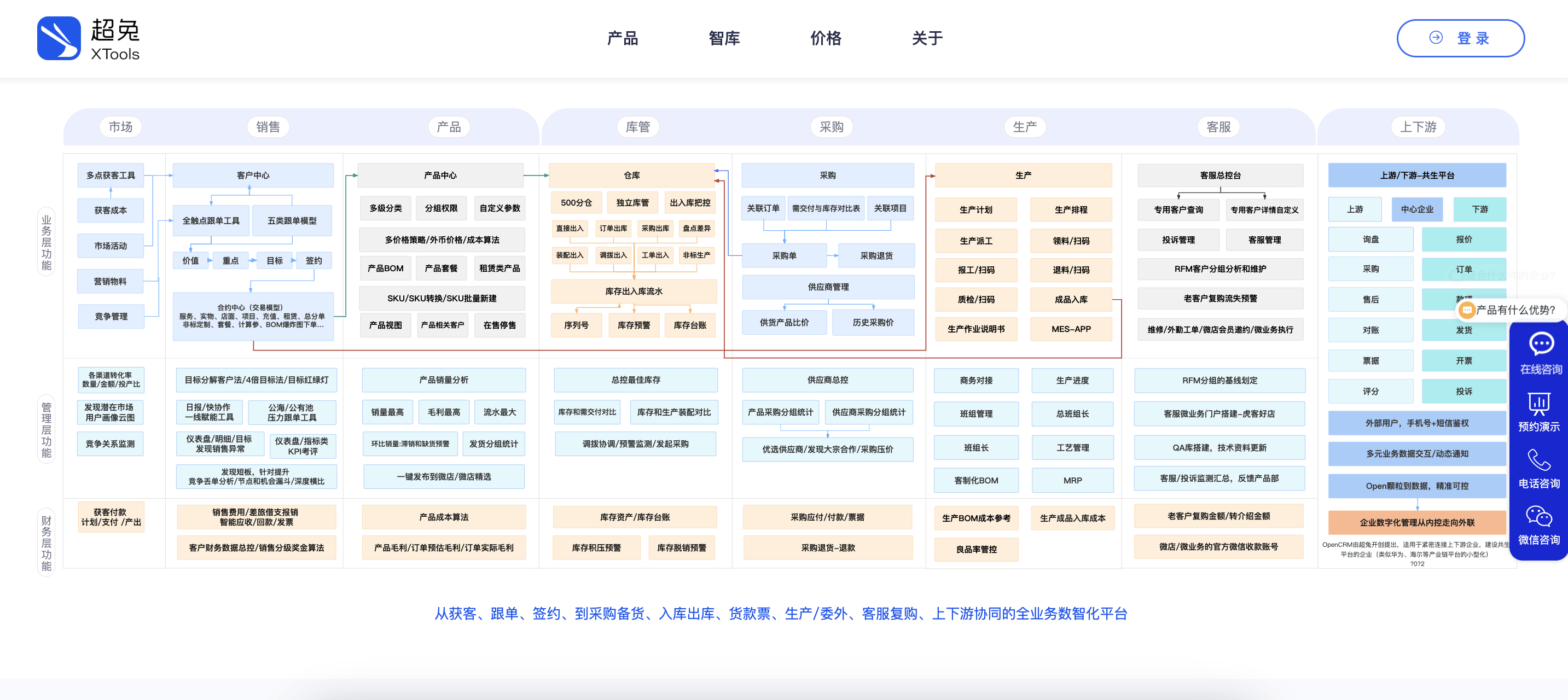Click the 客户中心 box in diagram
The height and width of the screenshot is (700, 1568).
click(x=253, y=176)
